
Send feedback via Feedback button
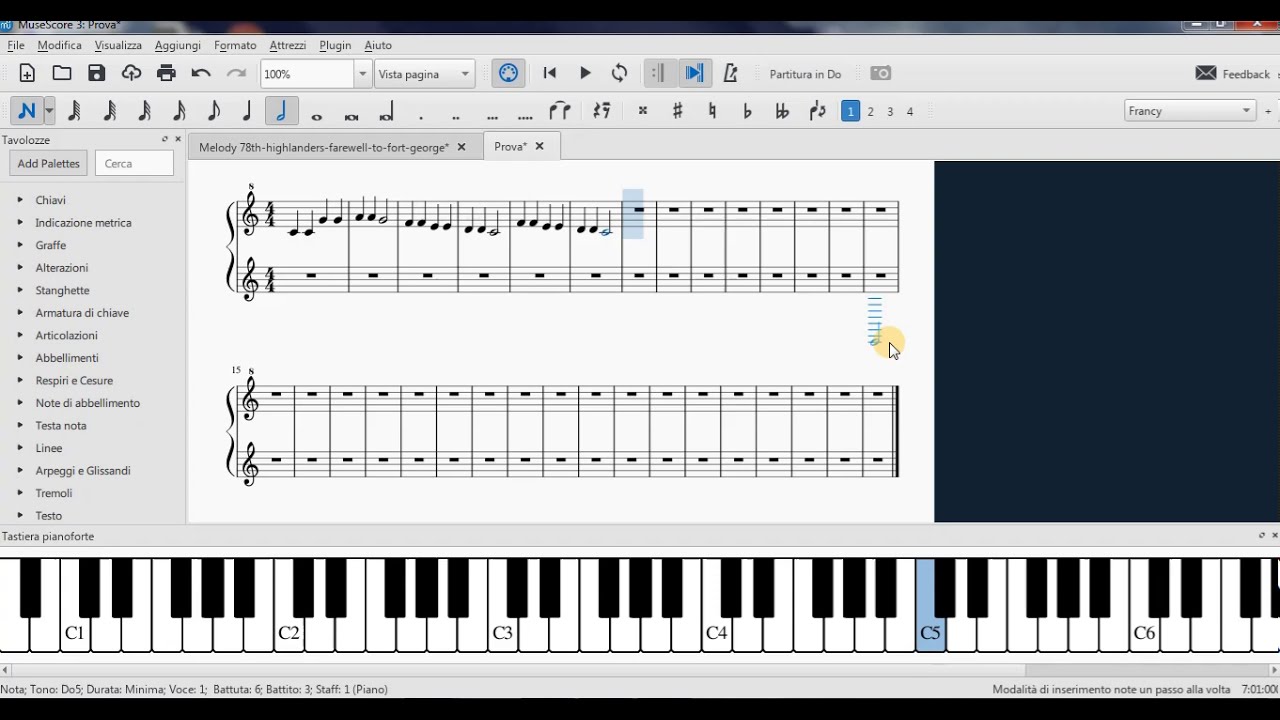coord(1232,74)
